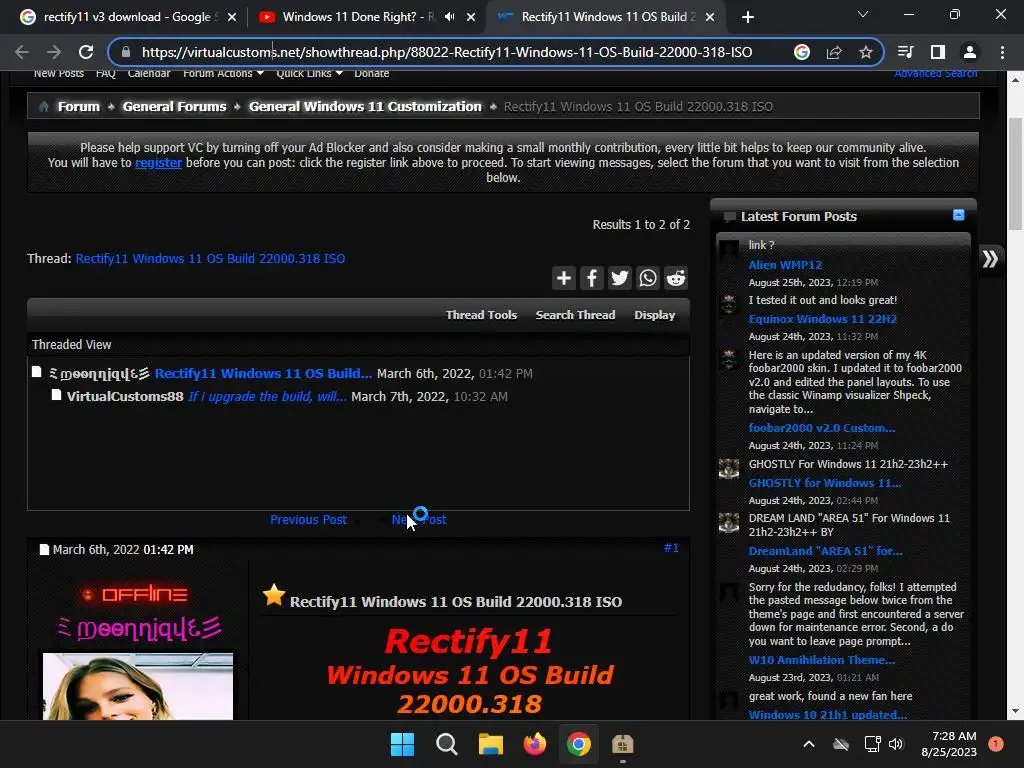1024x768 pixels.
Task: Go back with the browser back arrow
Action: [x=22, y=52]
